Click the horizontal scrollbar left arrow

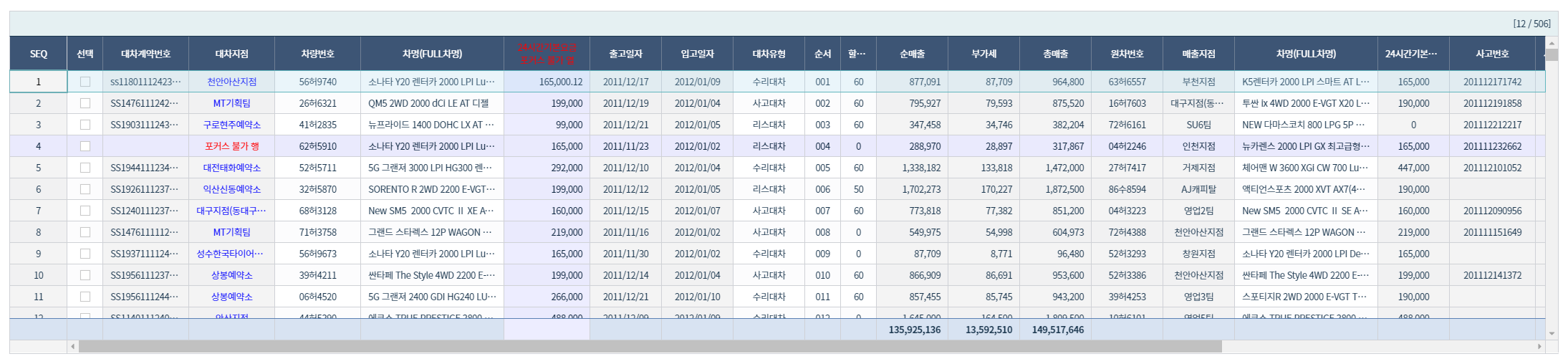pos(72,347)
